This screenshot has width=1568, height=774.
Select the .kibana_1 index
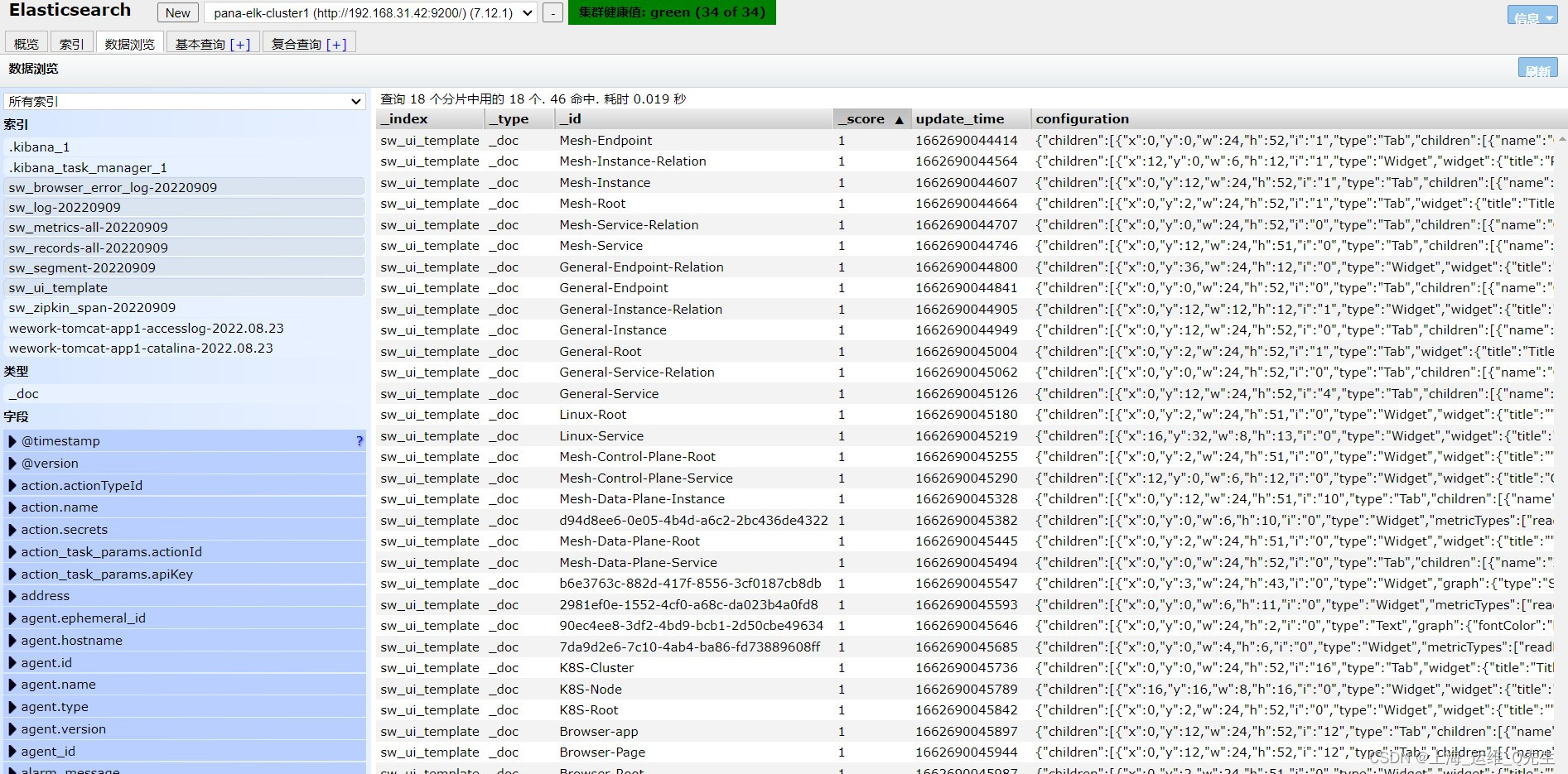(184, 147)
